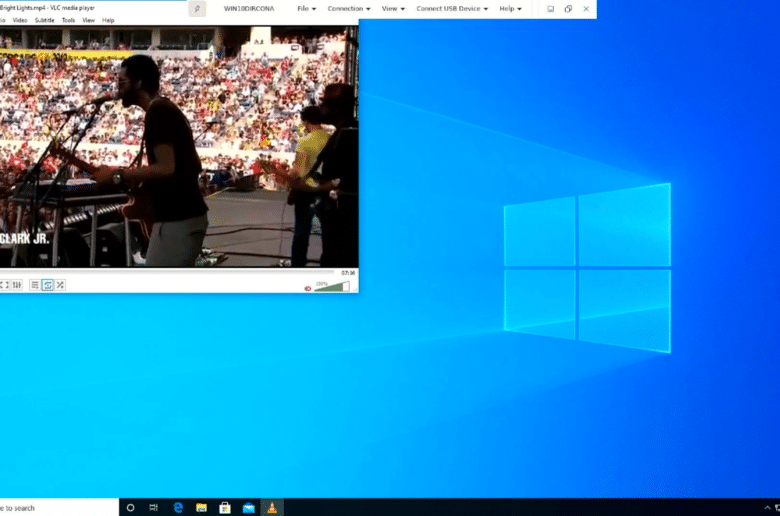Select VLC media player taskbar icon
Image resolution: width=780 pixels, height=516 pixels.
[x=272, y=508]
